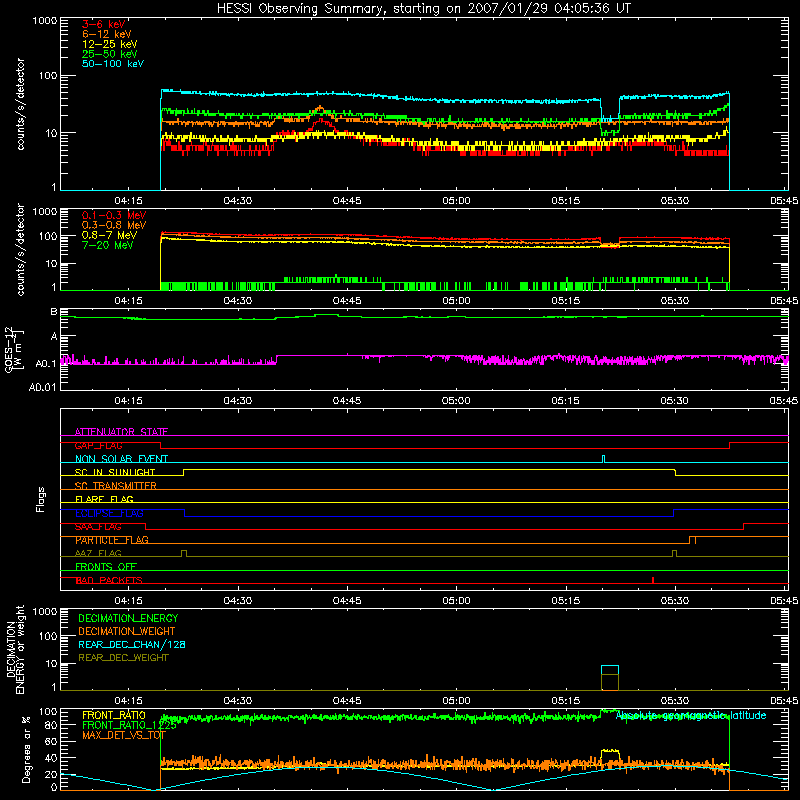Click the REAR_DEC_CHAN/128 legend label
Viewport: 800px width, 800px height.
[132, 644]
